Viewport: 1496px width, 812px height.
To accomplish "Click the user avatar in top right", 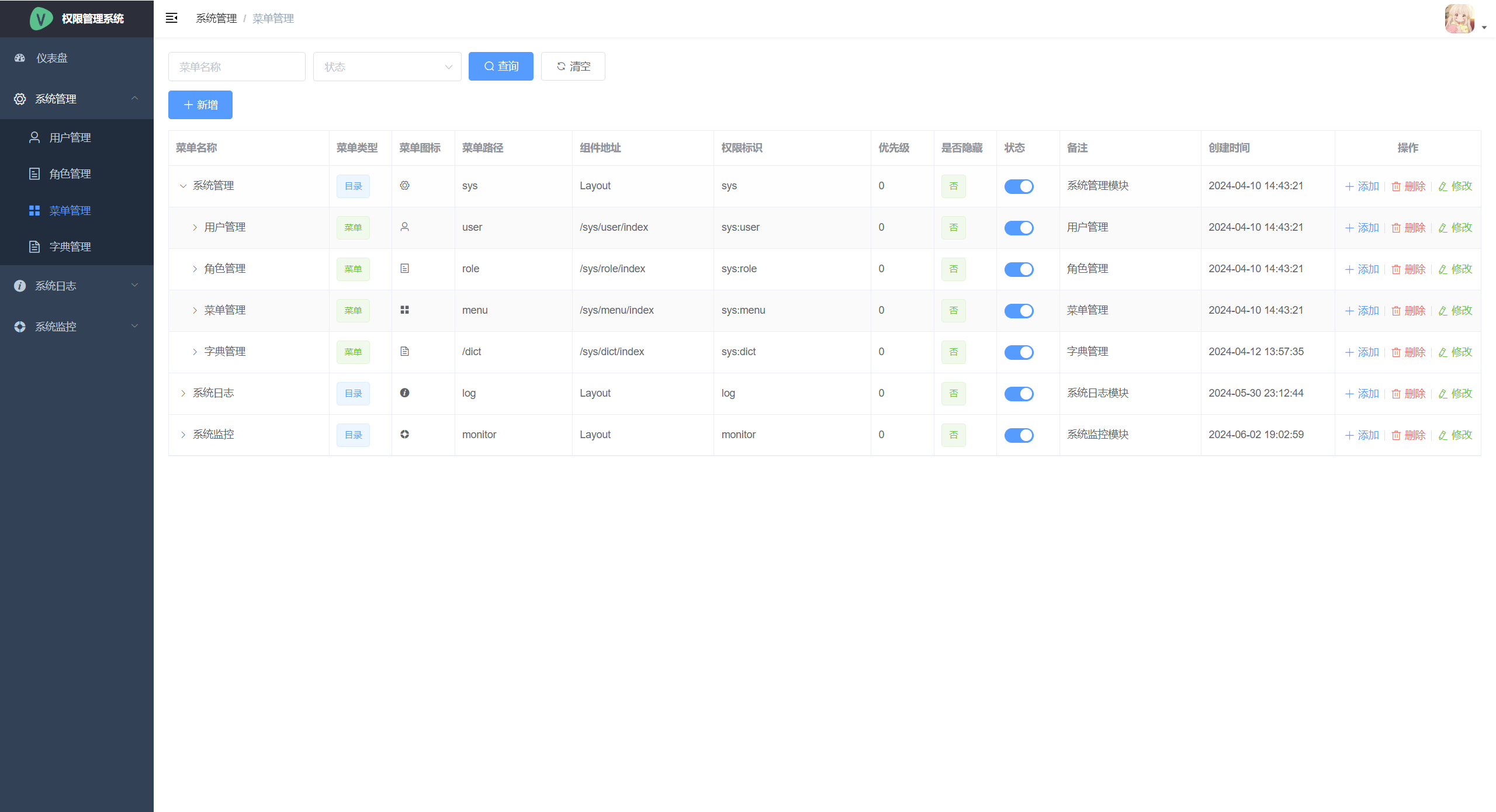I will tap(1459, 19).
